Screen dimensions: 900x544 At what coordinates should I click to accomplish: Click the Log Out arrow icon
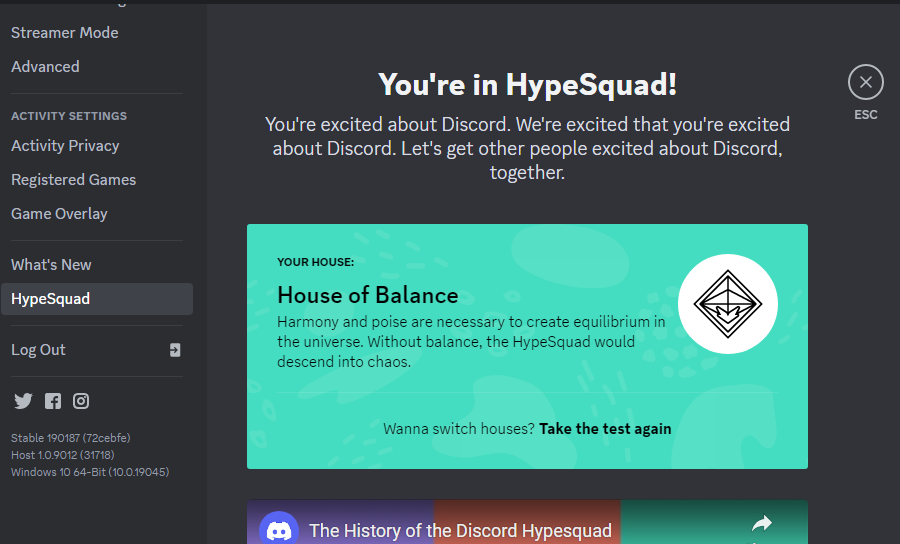pyautogui.click(x=175, y=350)
